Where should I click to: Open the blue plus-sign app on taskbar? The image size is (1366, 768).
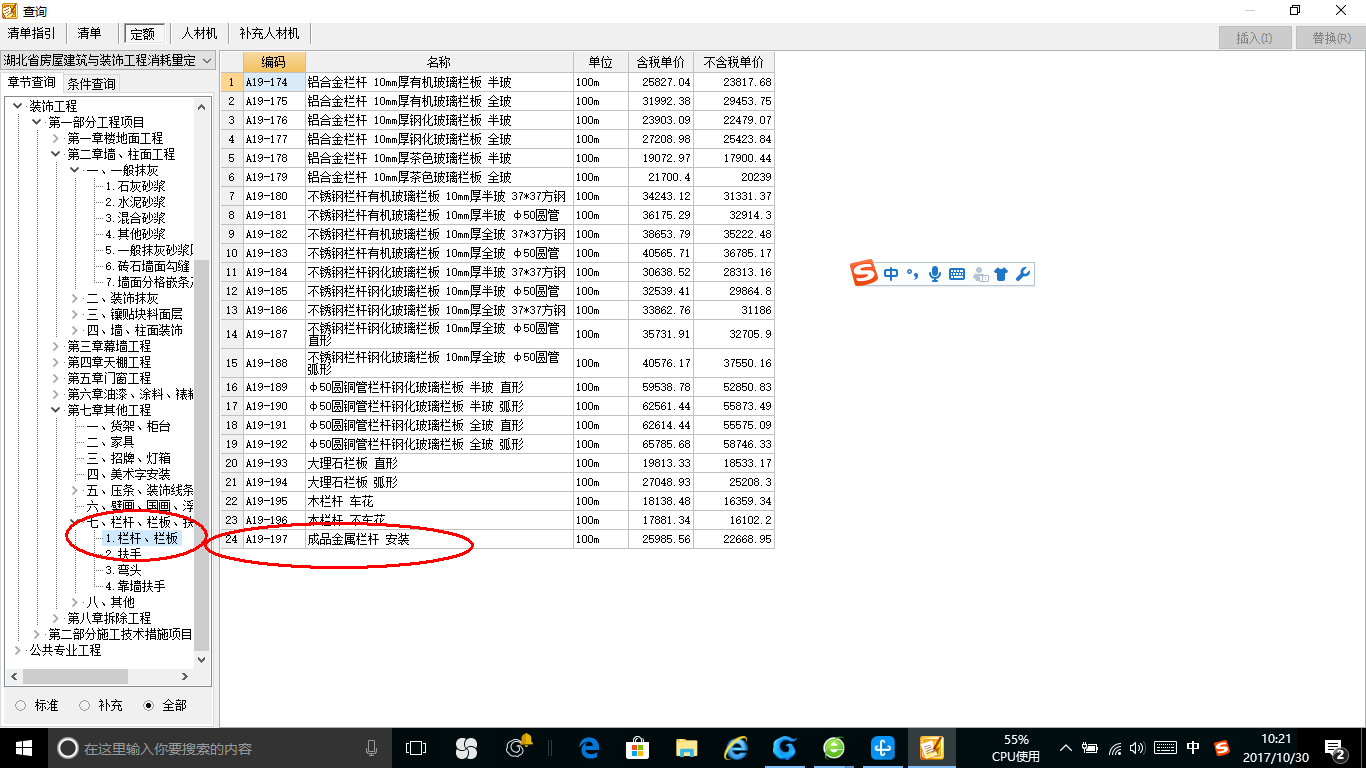(x=883, y=748)
